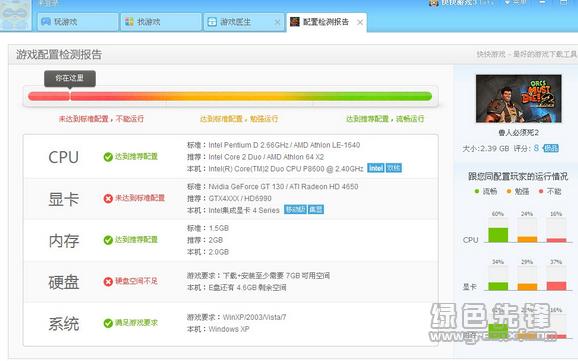Click the 未达到标准配置 status in 显卡 row
578x361 pixels.
point(140,198)
